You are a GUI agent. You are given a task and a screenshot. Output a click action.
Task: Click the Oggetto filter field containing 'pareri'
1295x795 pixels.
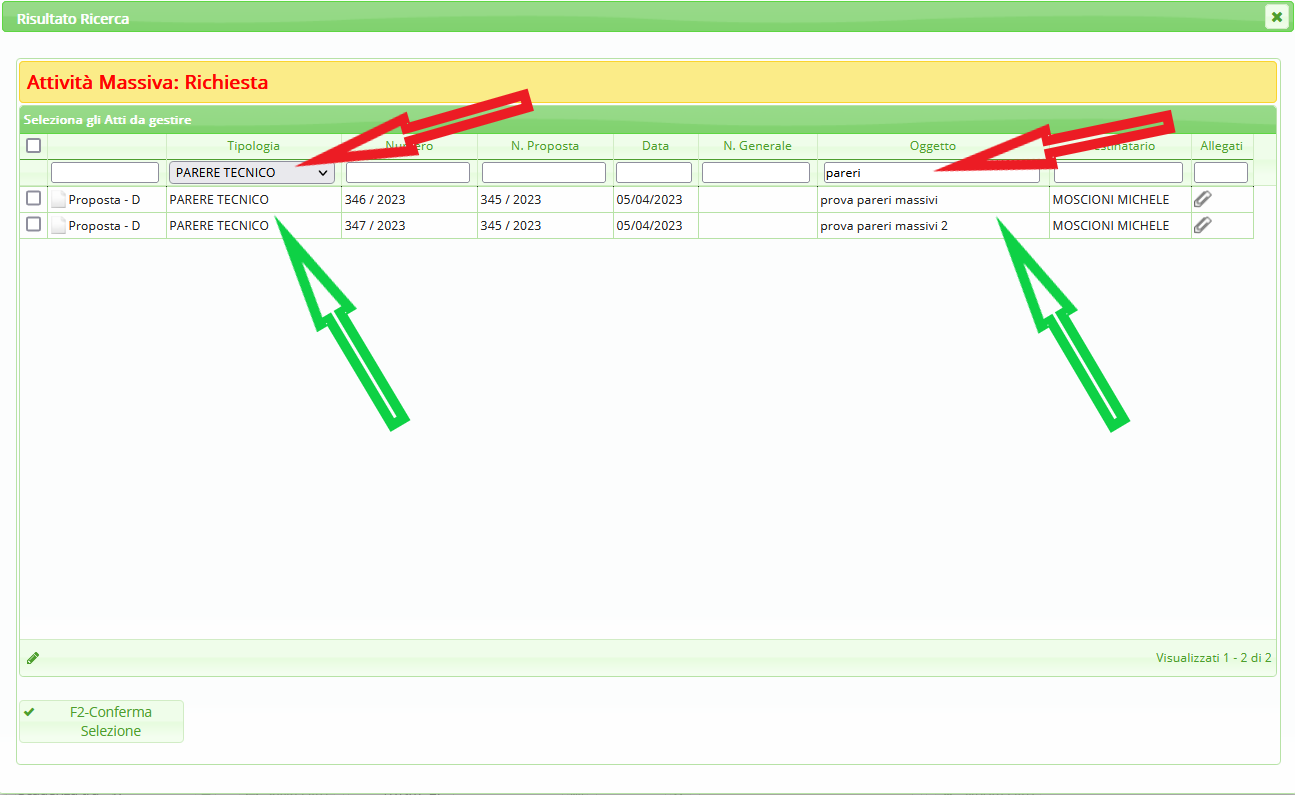[x=930, y=173]
